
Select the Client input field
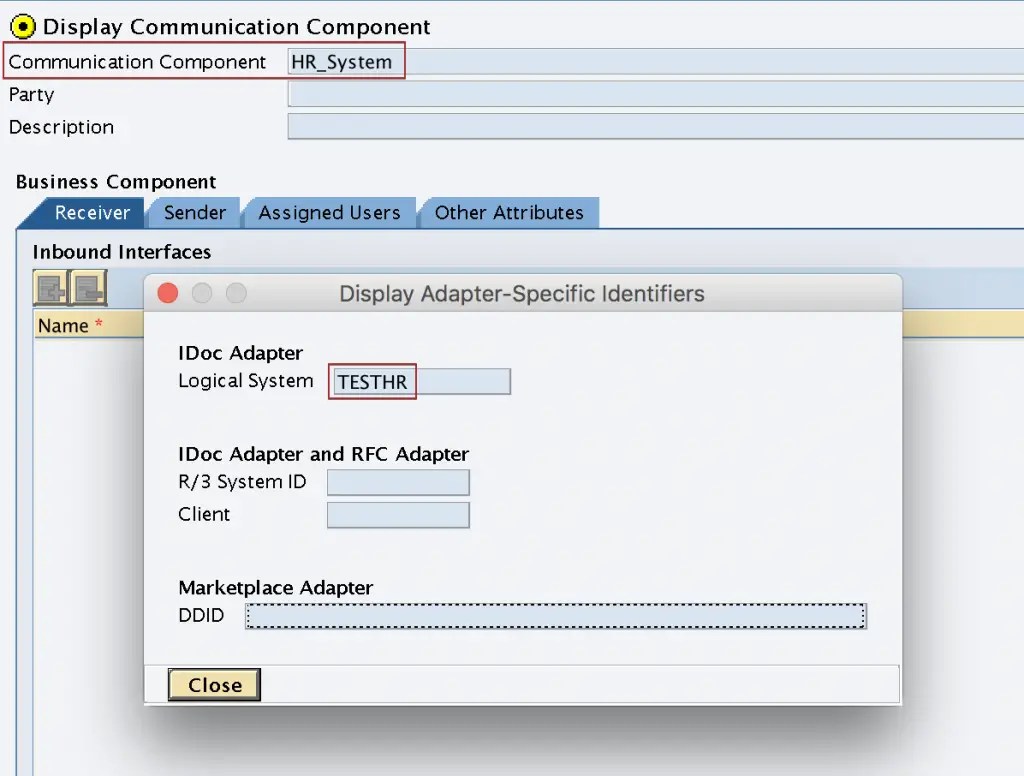click(398, 515)
